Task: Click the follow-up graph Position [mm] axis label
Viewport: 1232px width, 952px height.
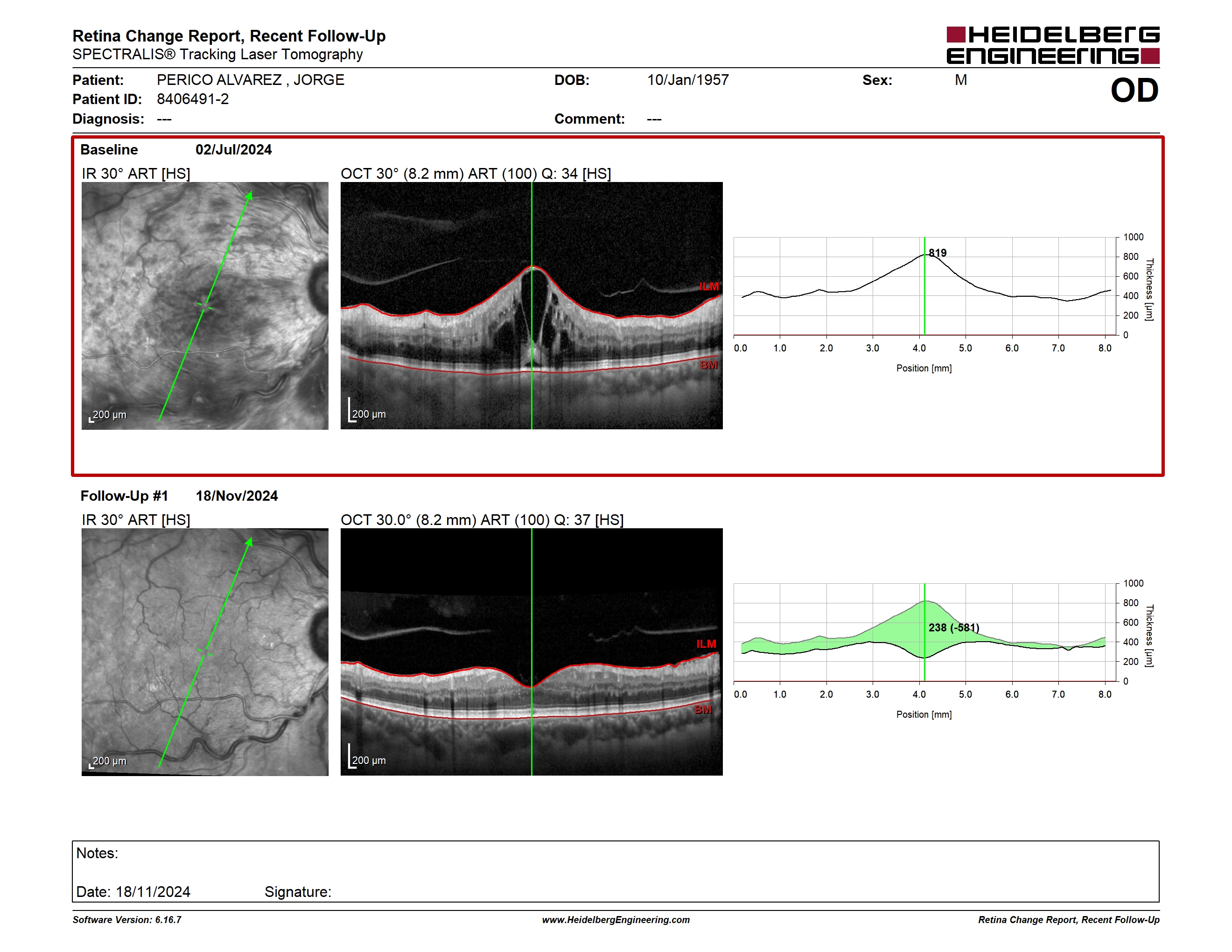Action: pyautogui.click(x=924, y=714)
